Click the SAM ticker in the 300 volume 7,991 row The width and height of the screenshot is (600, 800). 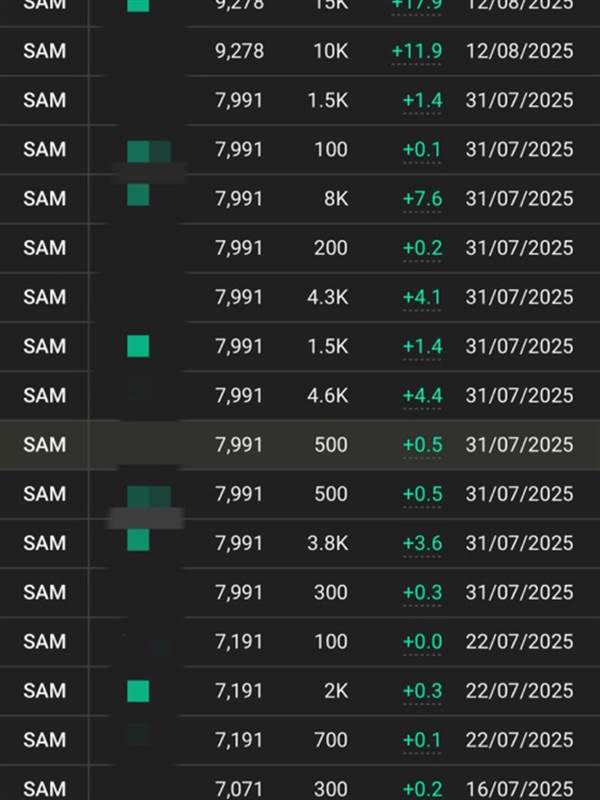pos(45,593)
